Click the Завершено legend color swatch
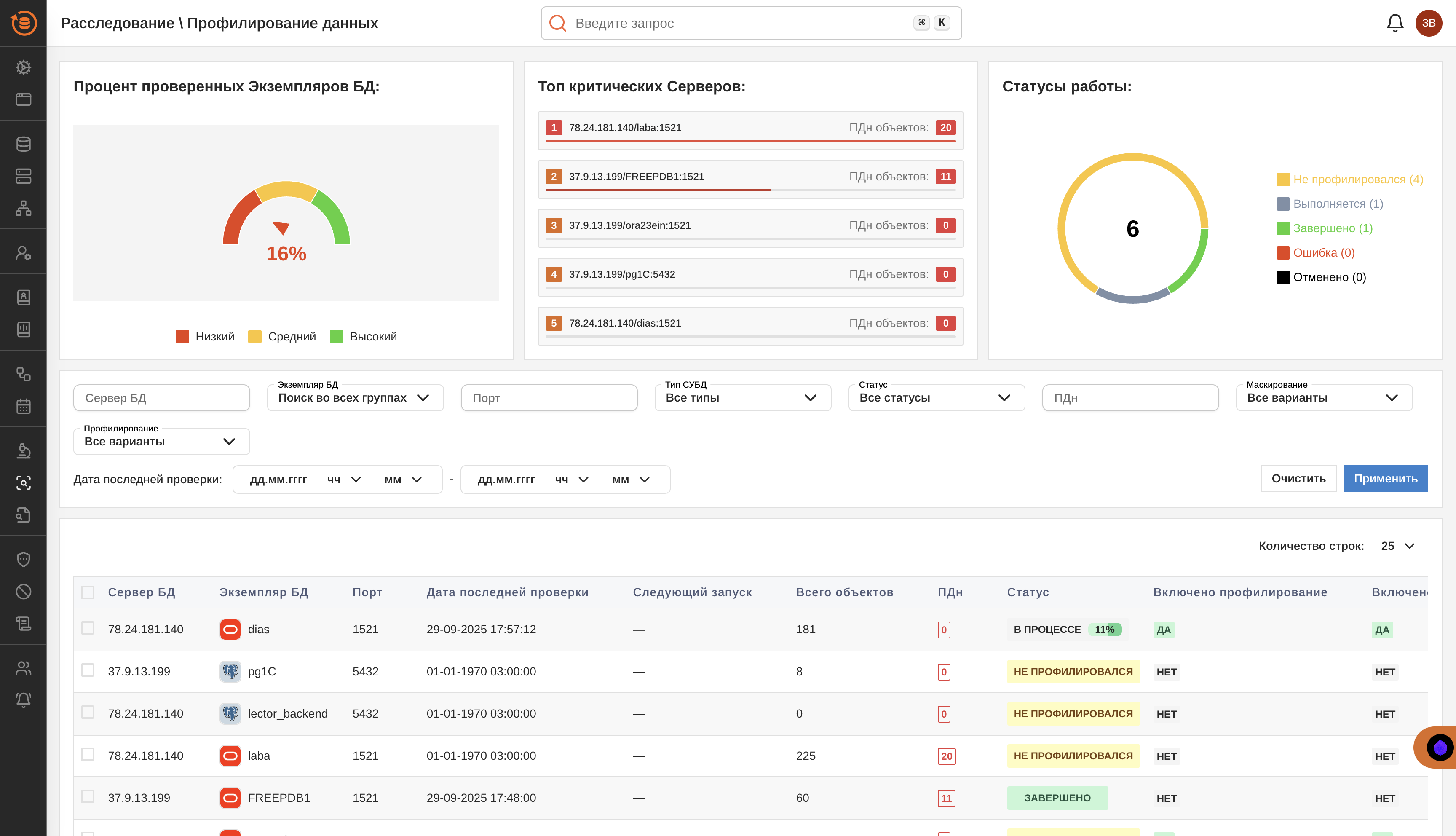This screenshot has width=1456, height=836. 1283,228
